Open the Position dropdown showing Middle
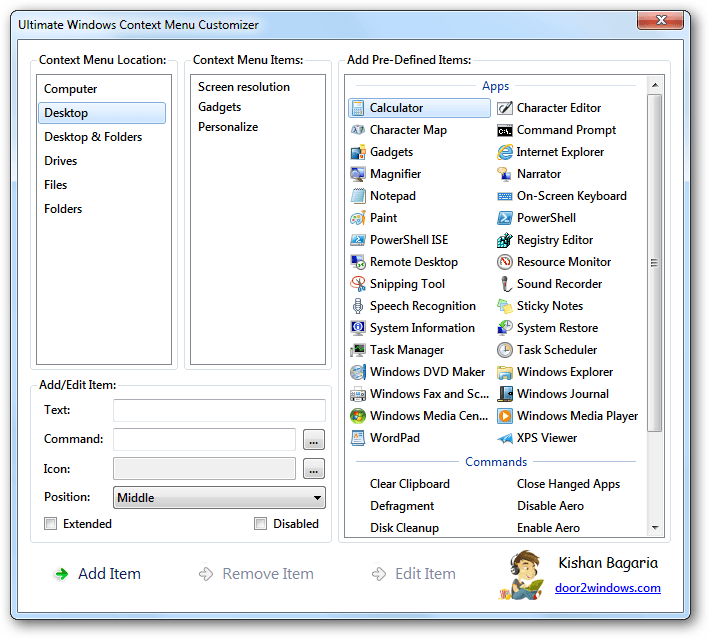Viewport: 709px width, 638px height. 219,498
